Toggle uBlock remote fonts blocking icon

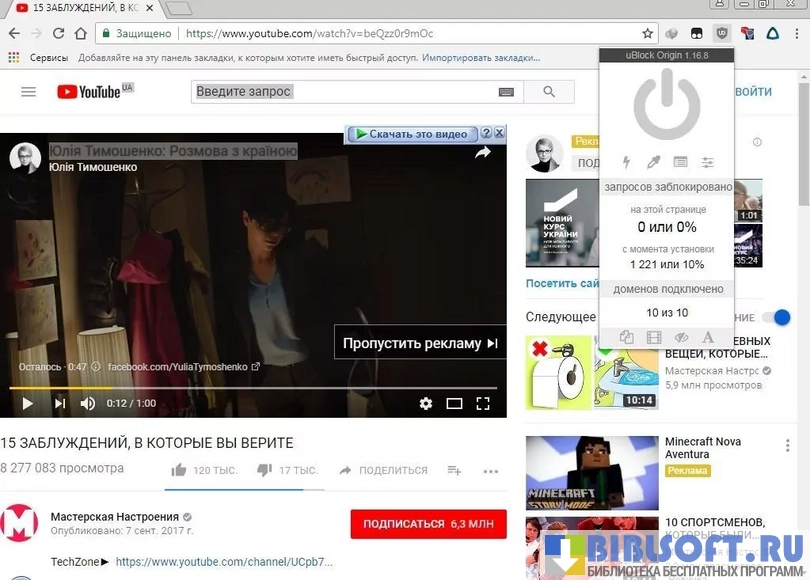coord(708,338)
